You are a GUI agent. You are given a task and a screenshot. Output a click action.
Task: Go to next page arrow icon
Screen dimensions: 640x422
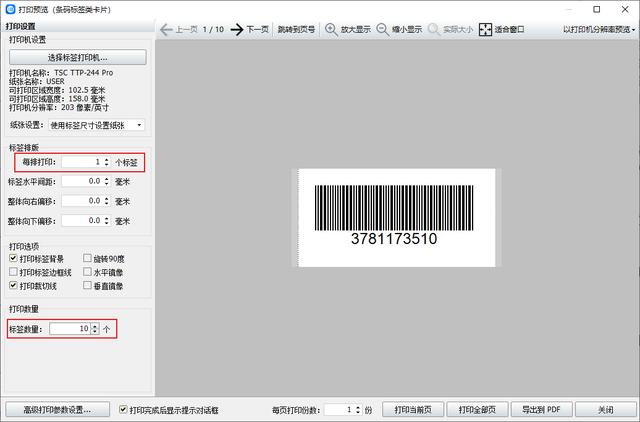[x=237, y=29]
